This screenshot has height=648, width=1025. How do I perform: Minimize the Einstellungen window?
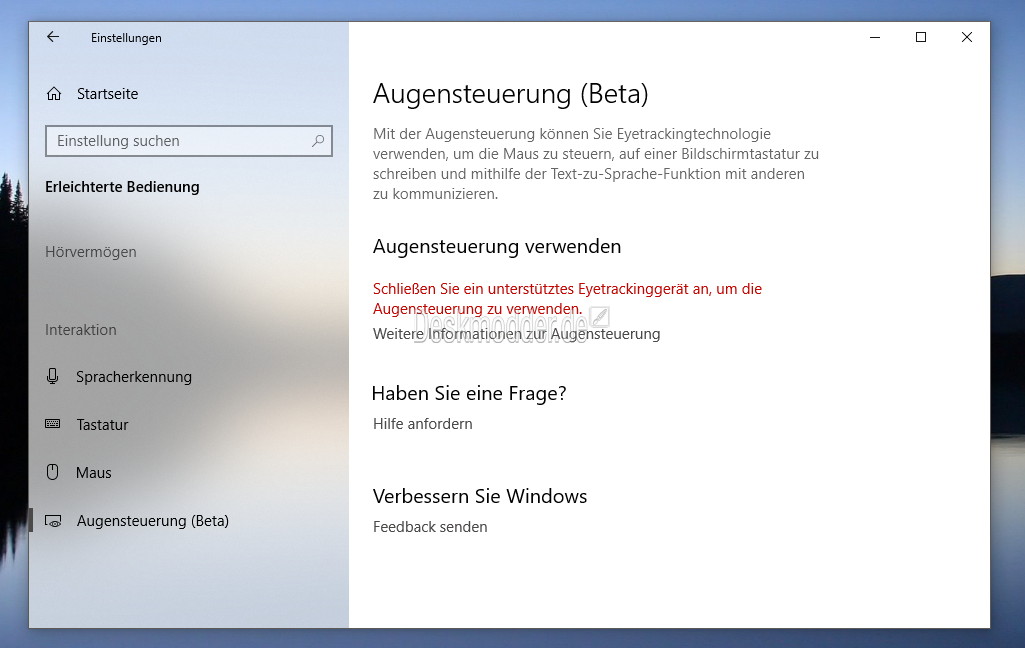click(x=875, y=37)
